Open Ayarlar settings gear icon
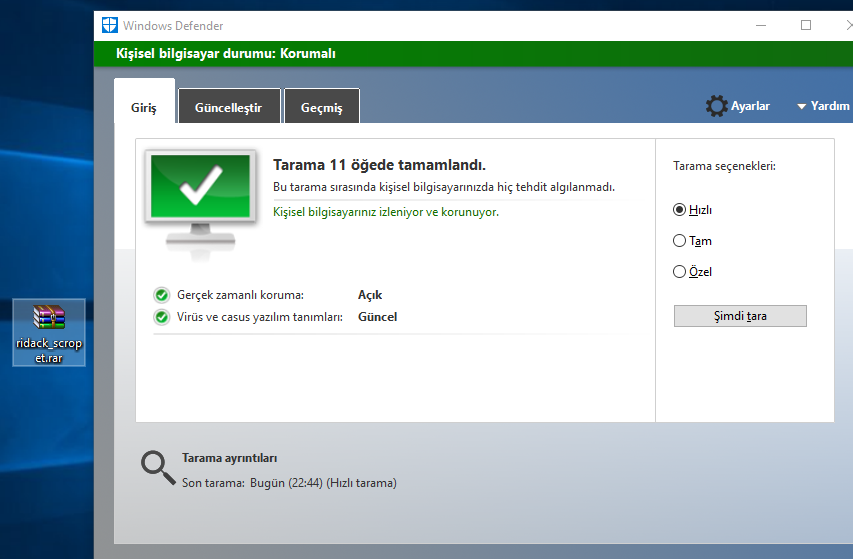Viewport: 853px width, 559px height. click(x=716, y=106)
